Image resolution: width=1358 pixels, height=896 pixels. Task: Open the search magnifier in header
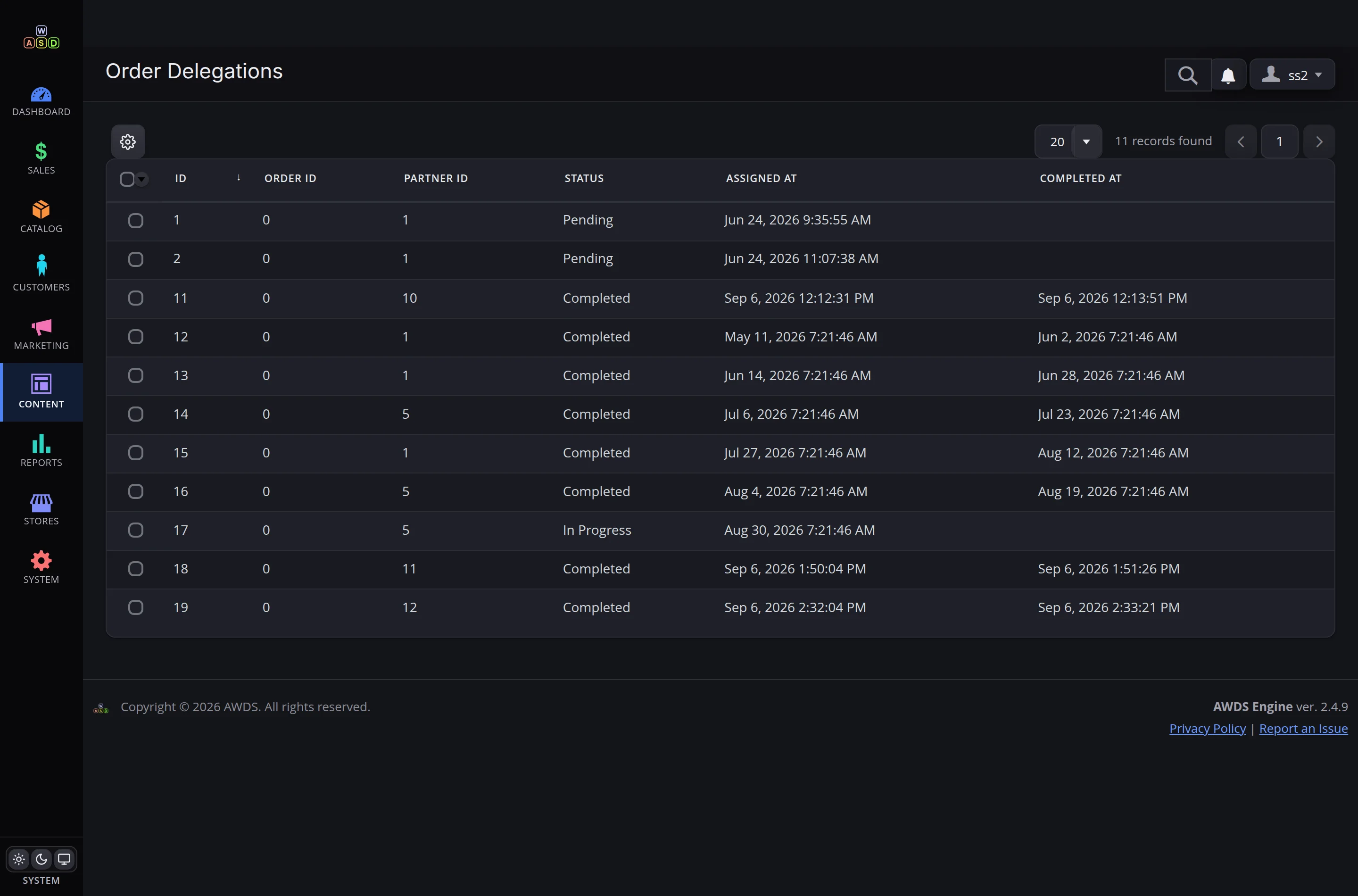pos(1187,75)
